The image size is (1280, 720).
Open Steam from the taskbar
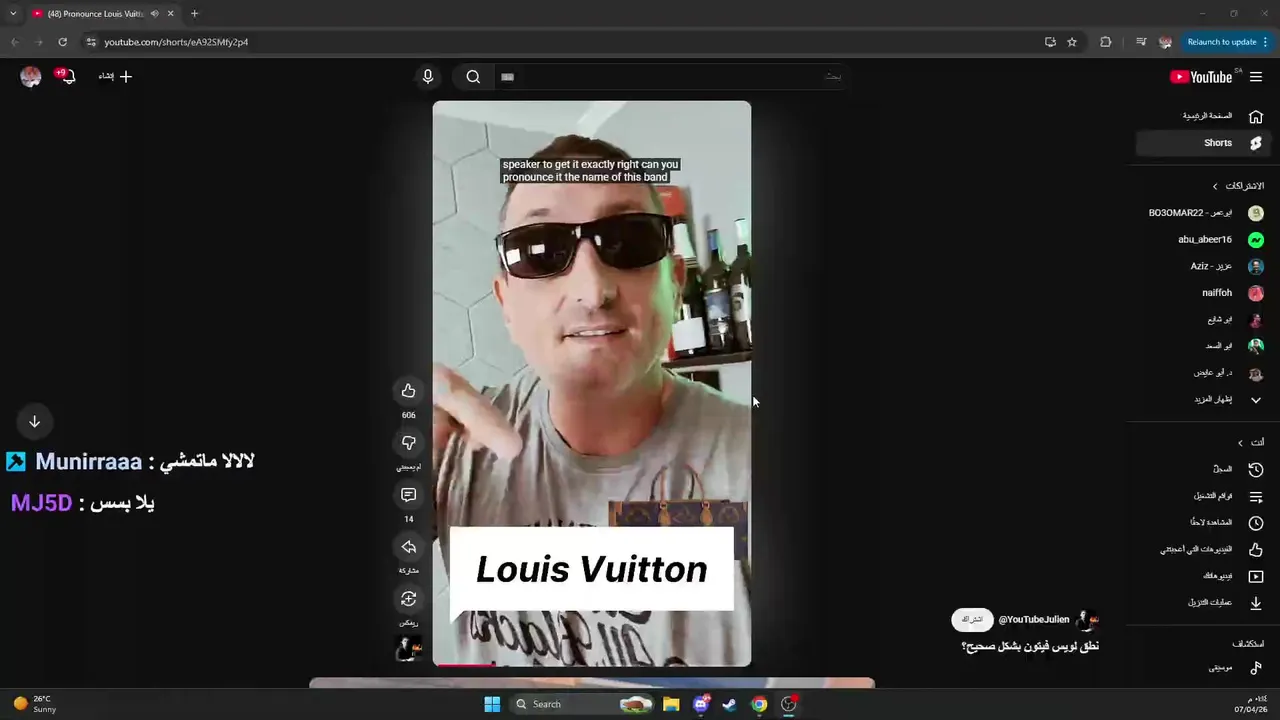click(x=729, y=704)
